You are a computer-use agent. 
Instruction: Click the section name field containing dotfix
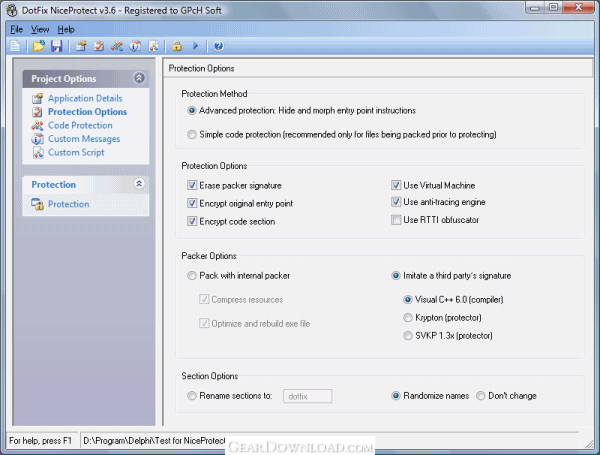coord(308,396)
